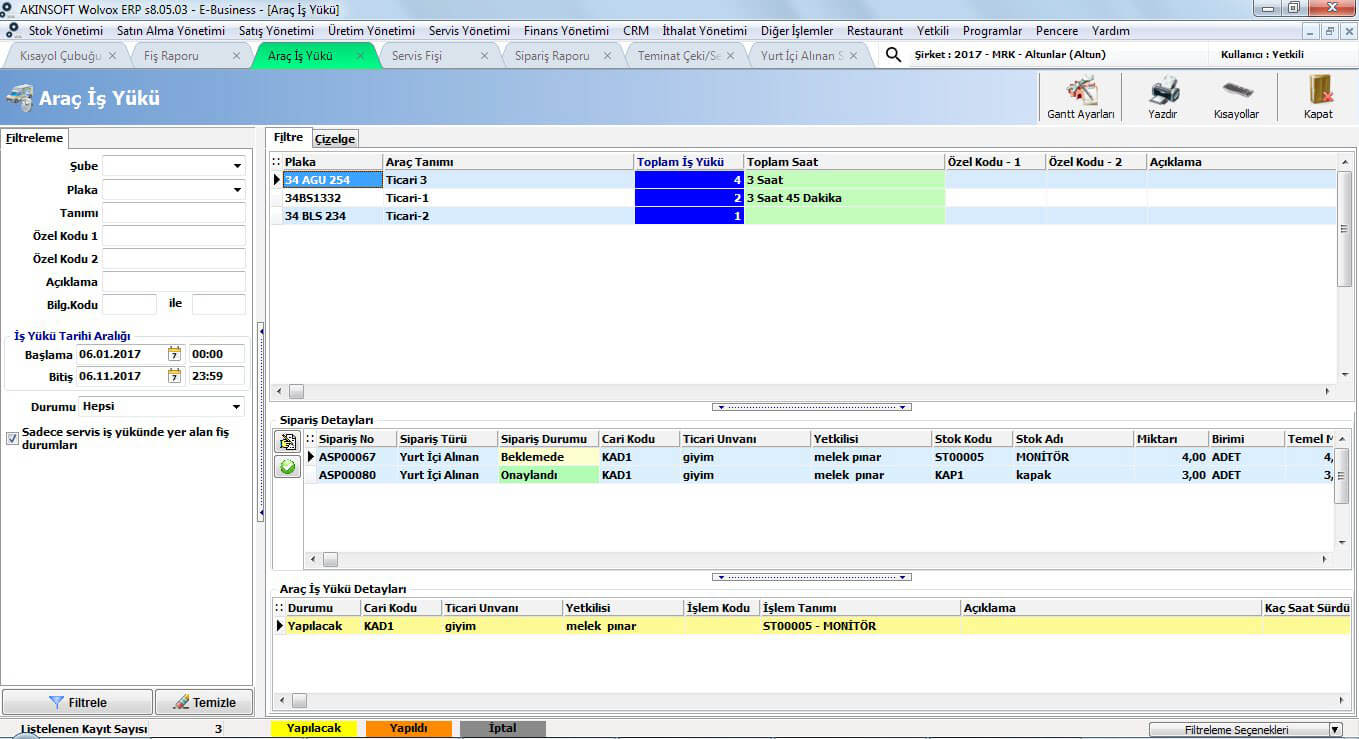Open the Satış Yönetimi menu
Image resolution: width=1359 pixels, height=739 pixels.
pyautogui.click(x=277, y=31)
